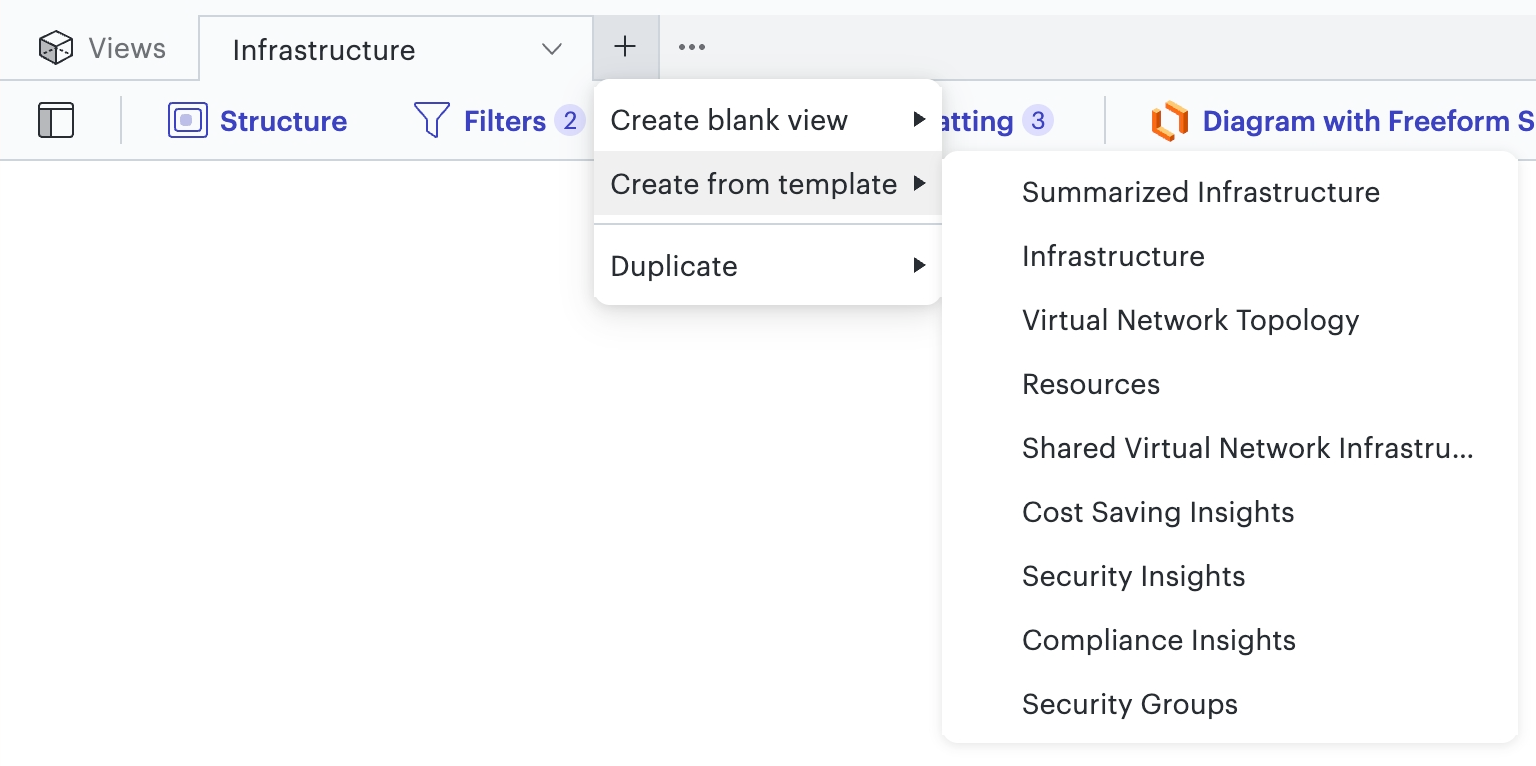This screenshot has height=766, width=1536.
Task: Choose Summarized Infrastructure from the template list
Action: pos(1200,192)
